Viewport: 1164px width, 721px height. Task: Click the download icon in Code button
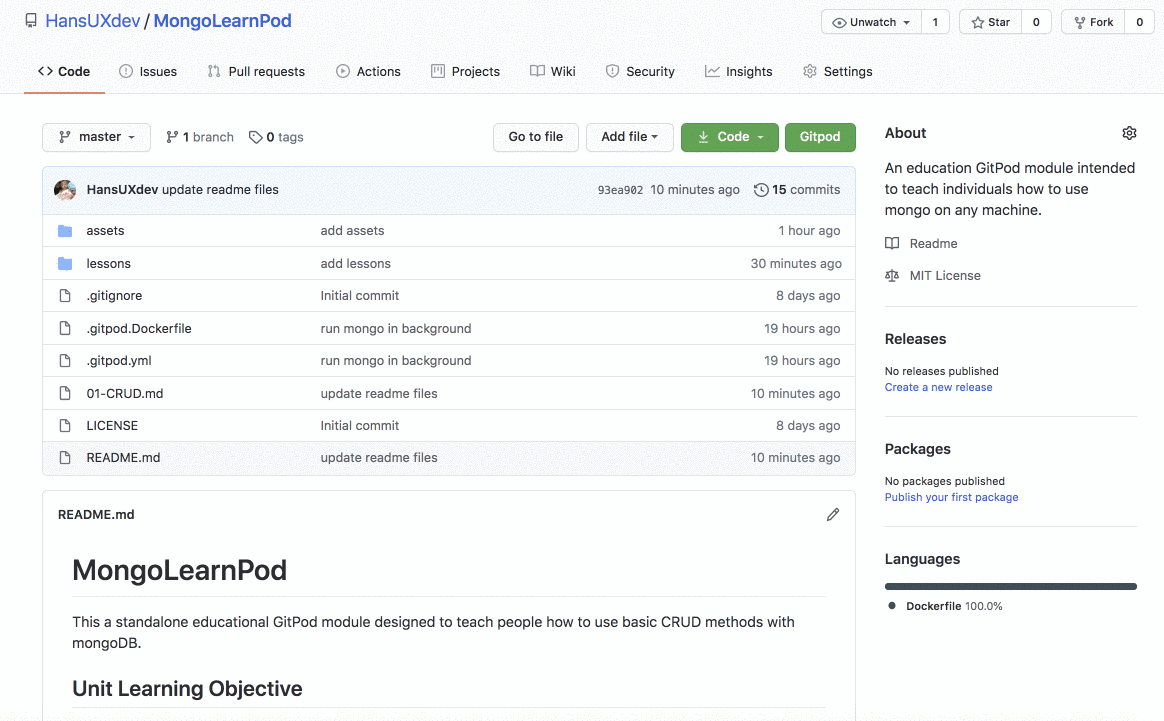pos(703,137)
